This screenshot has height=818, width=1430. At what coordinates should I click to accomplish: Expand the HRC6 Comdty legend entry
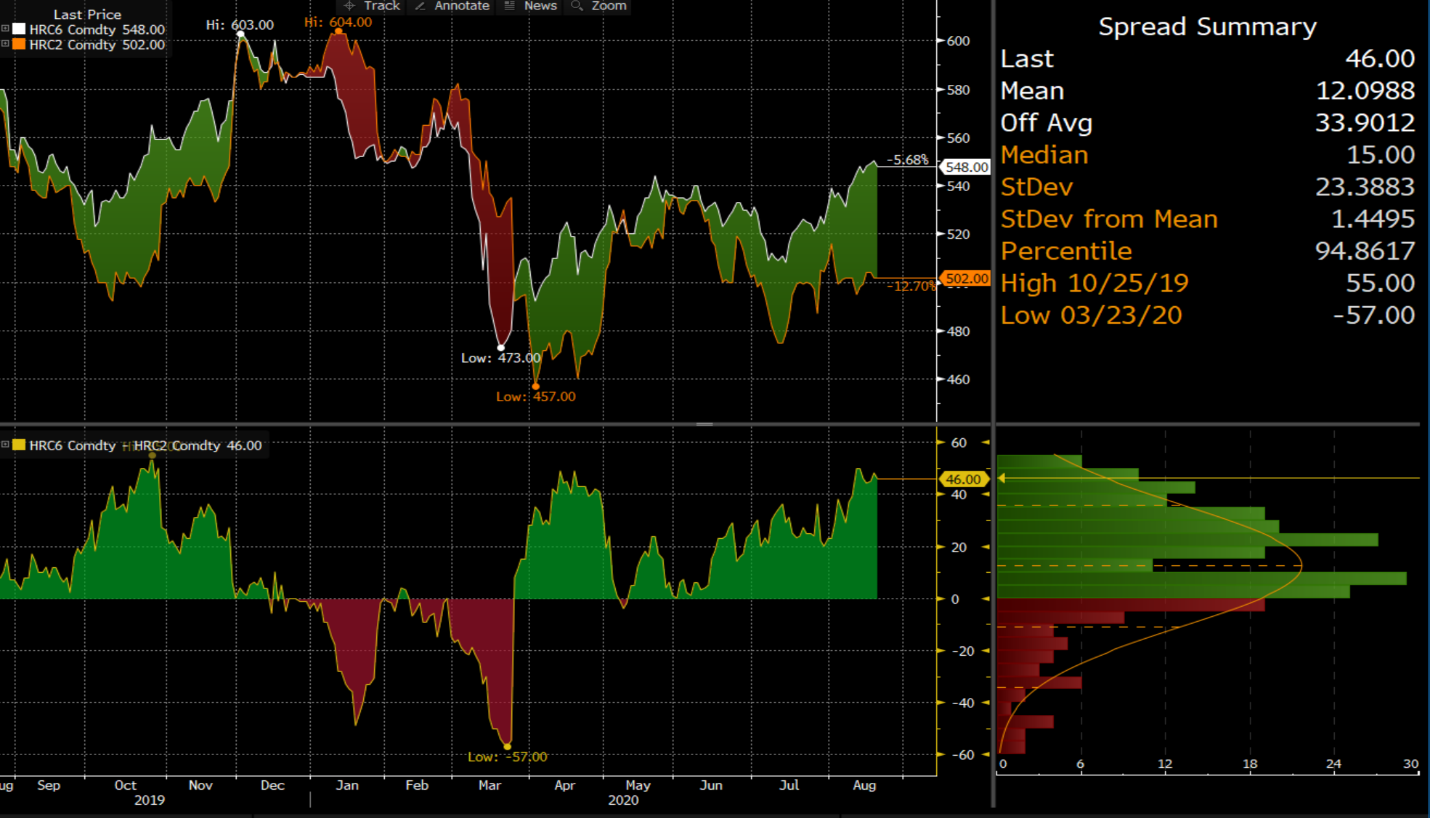pos(6,30)
